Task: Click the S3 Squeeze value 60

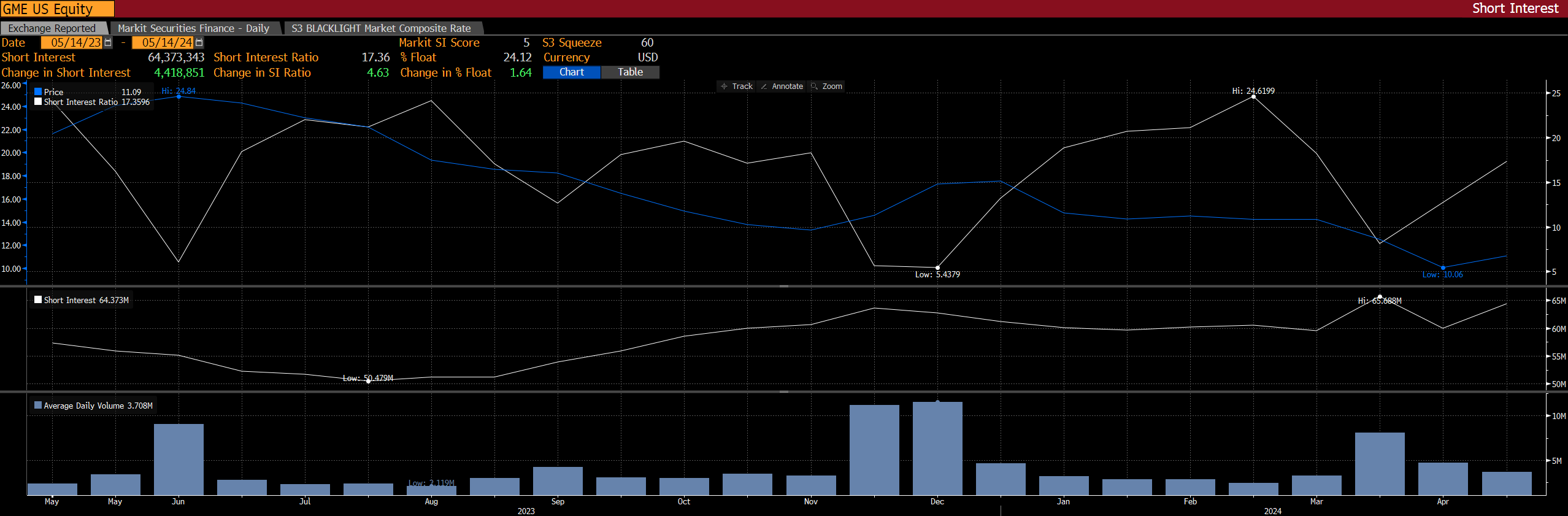Action: point(647,42)
